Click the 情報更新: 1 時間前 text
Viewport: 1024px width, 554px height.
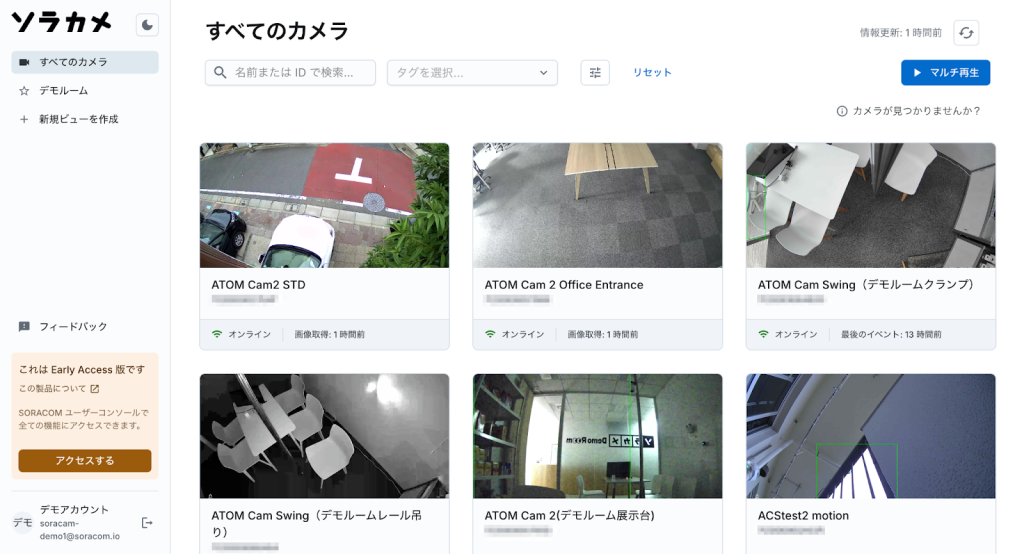[901, 33]
